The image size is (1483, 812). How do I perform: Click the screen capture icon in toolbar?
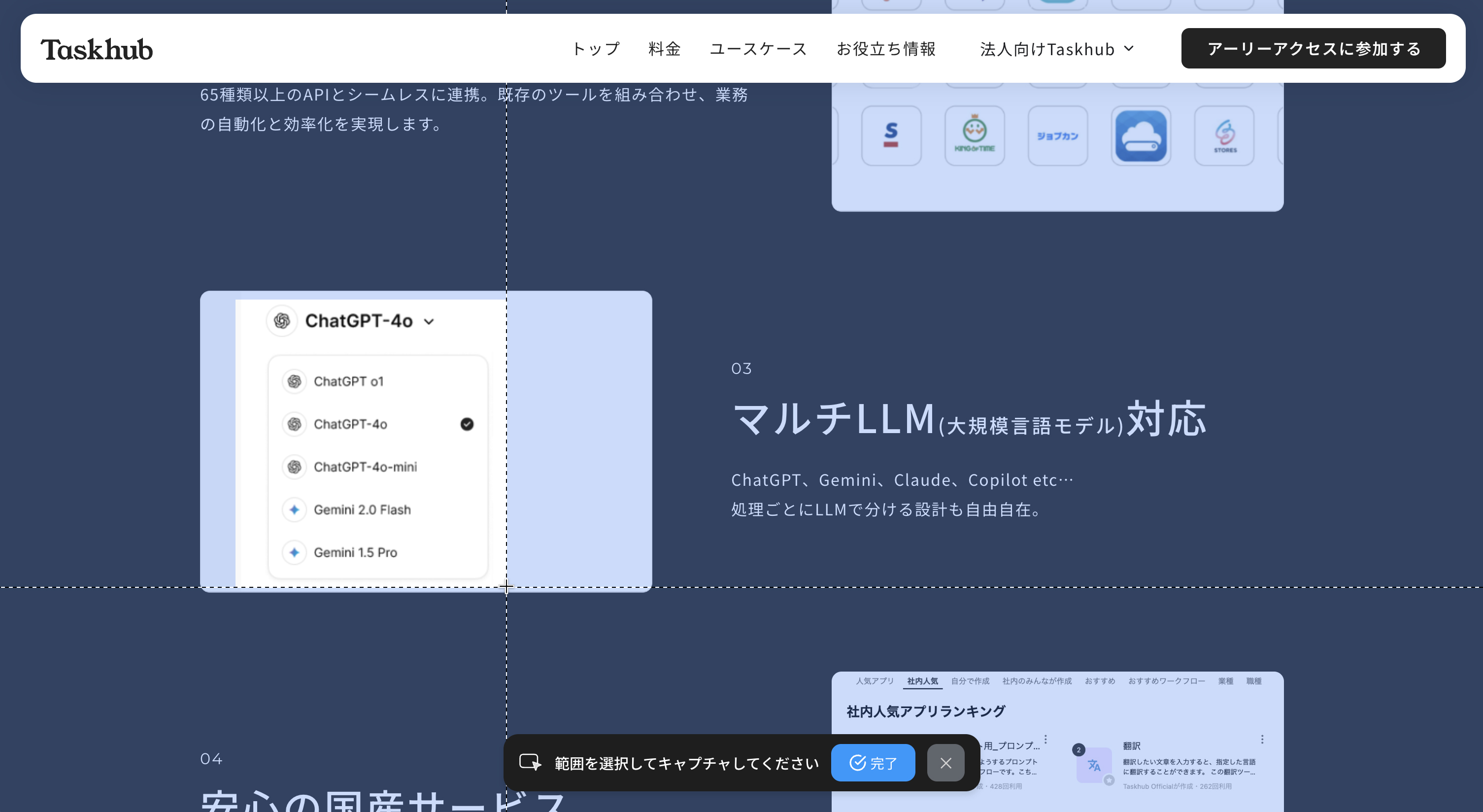pos(530,762)
